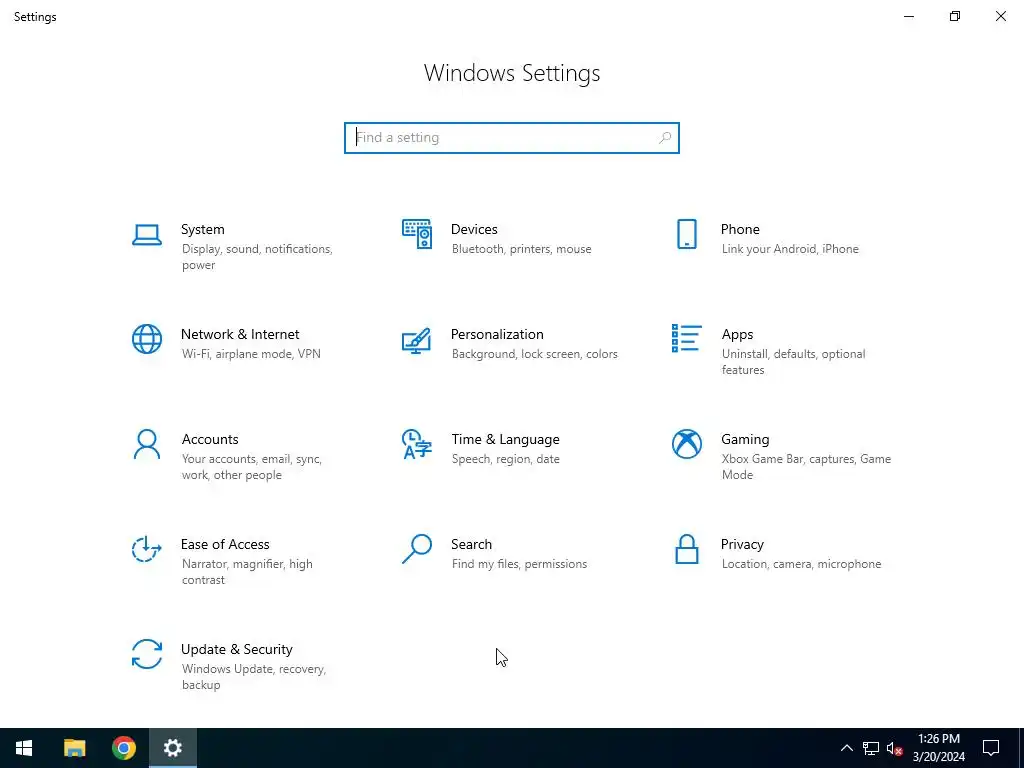1024x768 pixels.
Task: Open the Devices keyboard and speaker icon
Action: click(x=417, y=234)
